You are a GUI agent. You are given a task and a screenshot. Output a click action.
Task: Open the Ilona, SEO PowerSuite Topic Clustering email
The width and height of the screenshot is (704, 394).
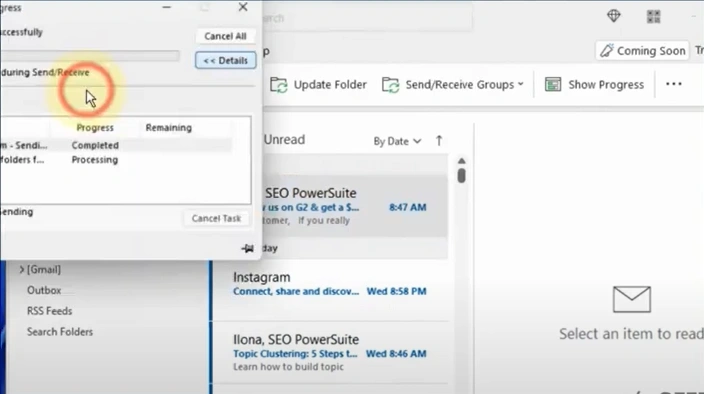coord(330,353)
